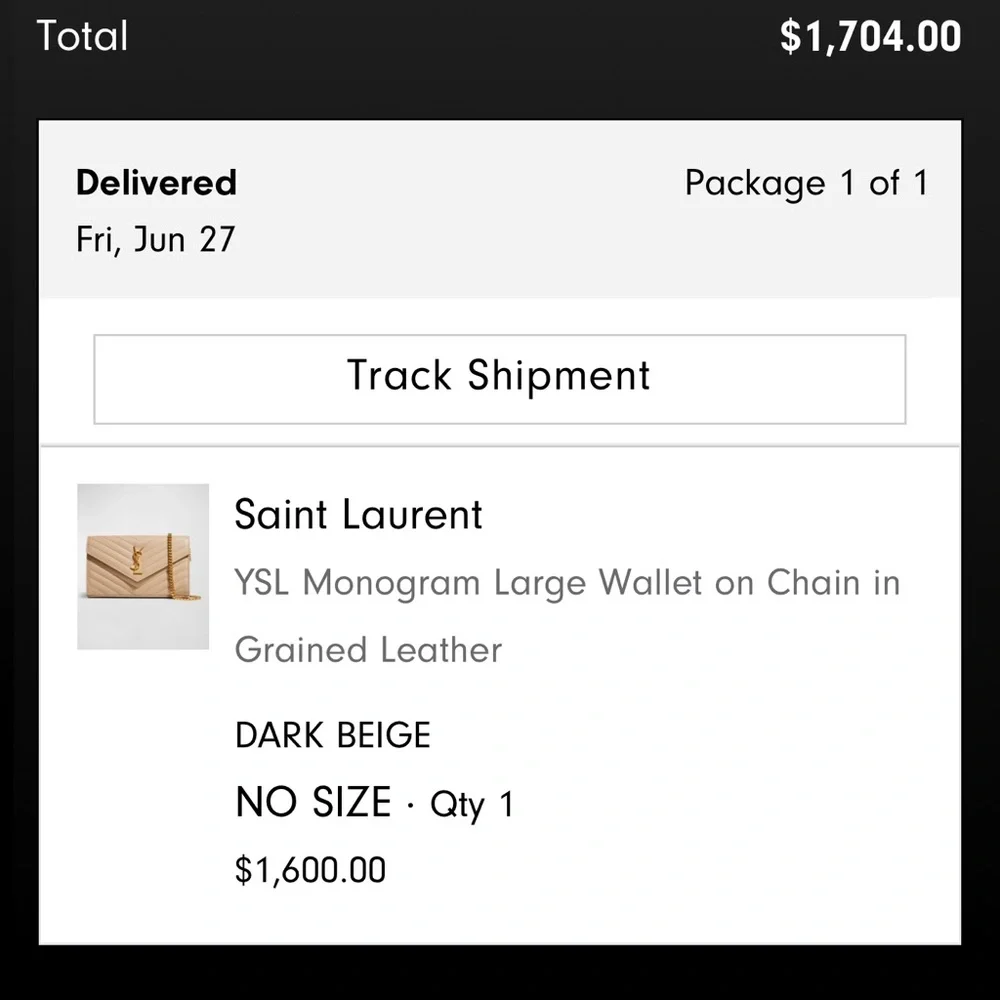Click inside the Track Shipment outlined box
Viewport: 1000px width, 1000px height.
tap(498, 377)
